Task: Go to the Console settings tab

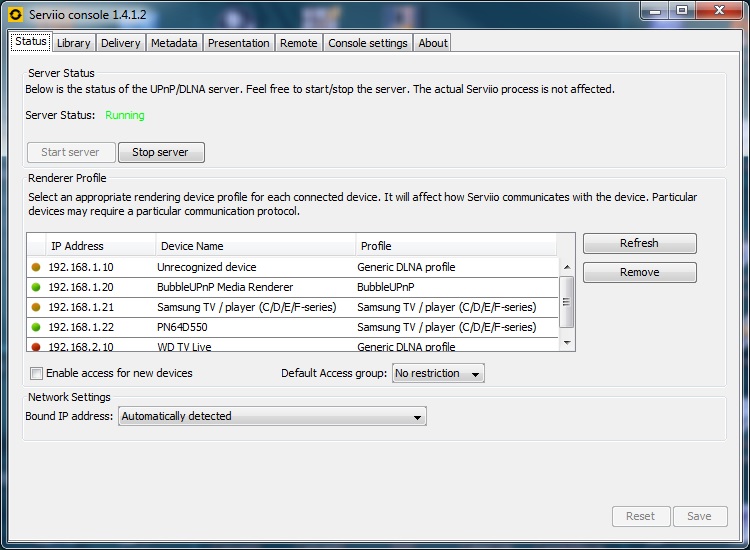Action: [x=367, y=43]
